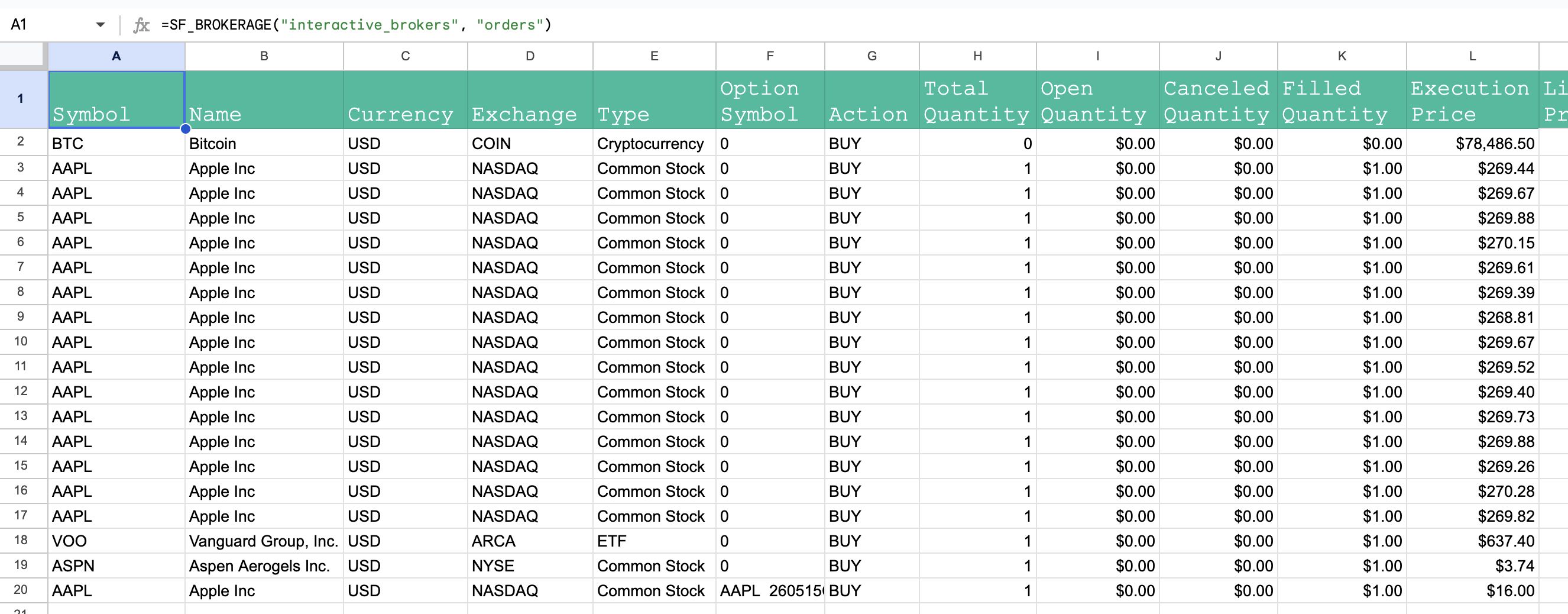Screen dimensions: 1568x614
Task: Click the Cryptocurrency type cell
Action: click(x=655, y=143)
